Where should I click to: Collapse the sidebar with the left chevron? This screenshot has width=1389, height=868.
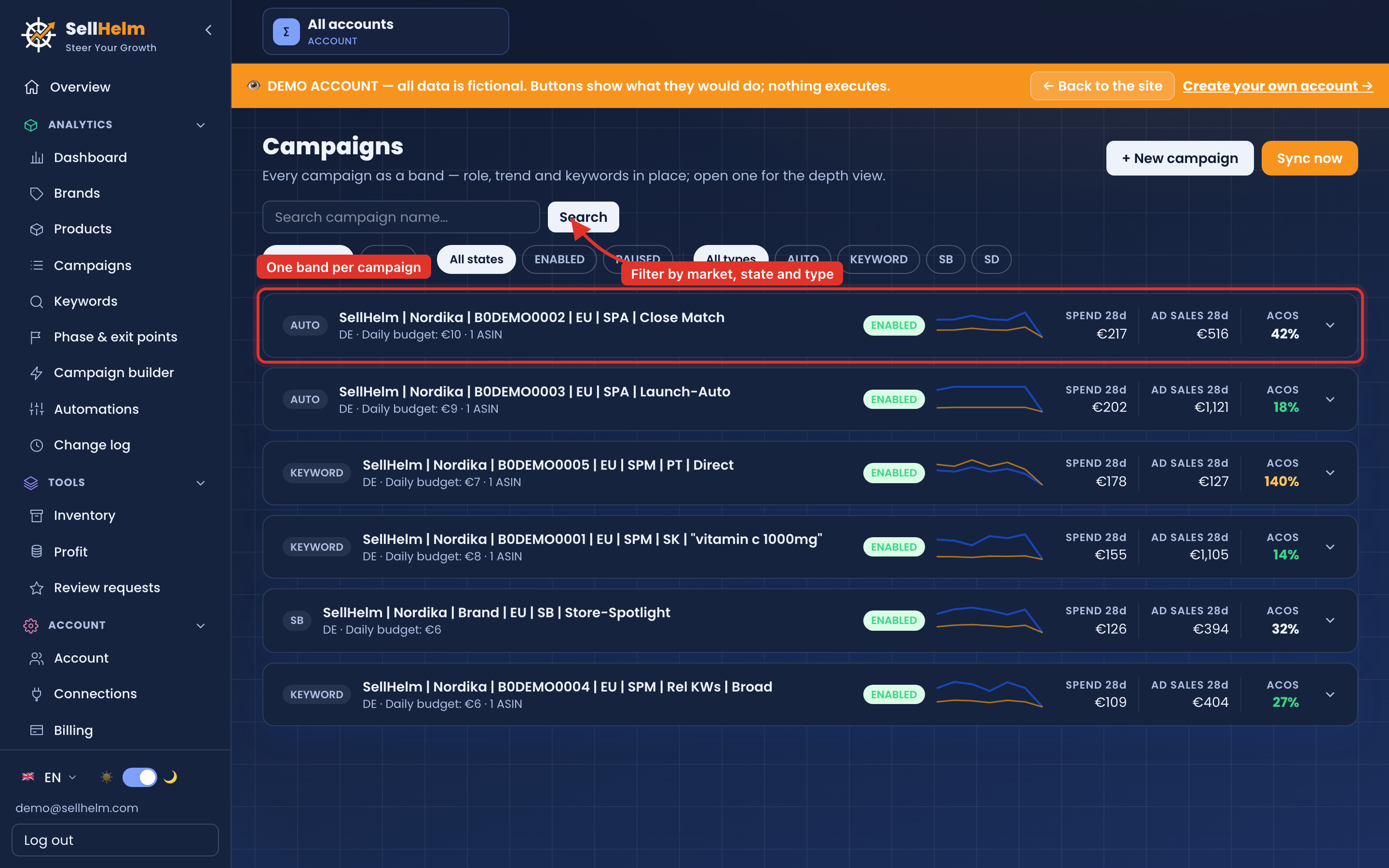pos(208,30)
